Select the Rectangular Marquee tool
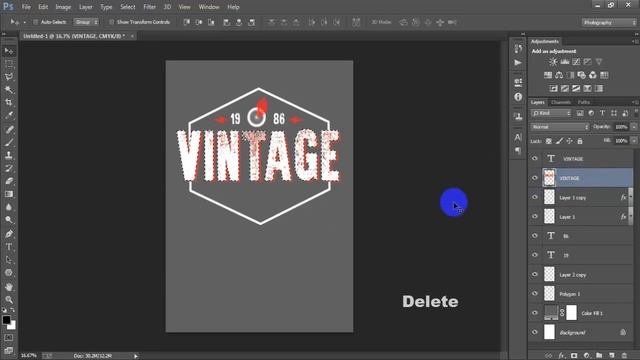640x360 pixels. point(9,64)
